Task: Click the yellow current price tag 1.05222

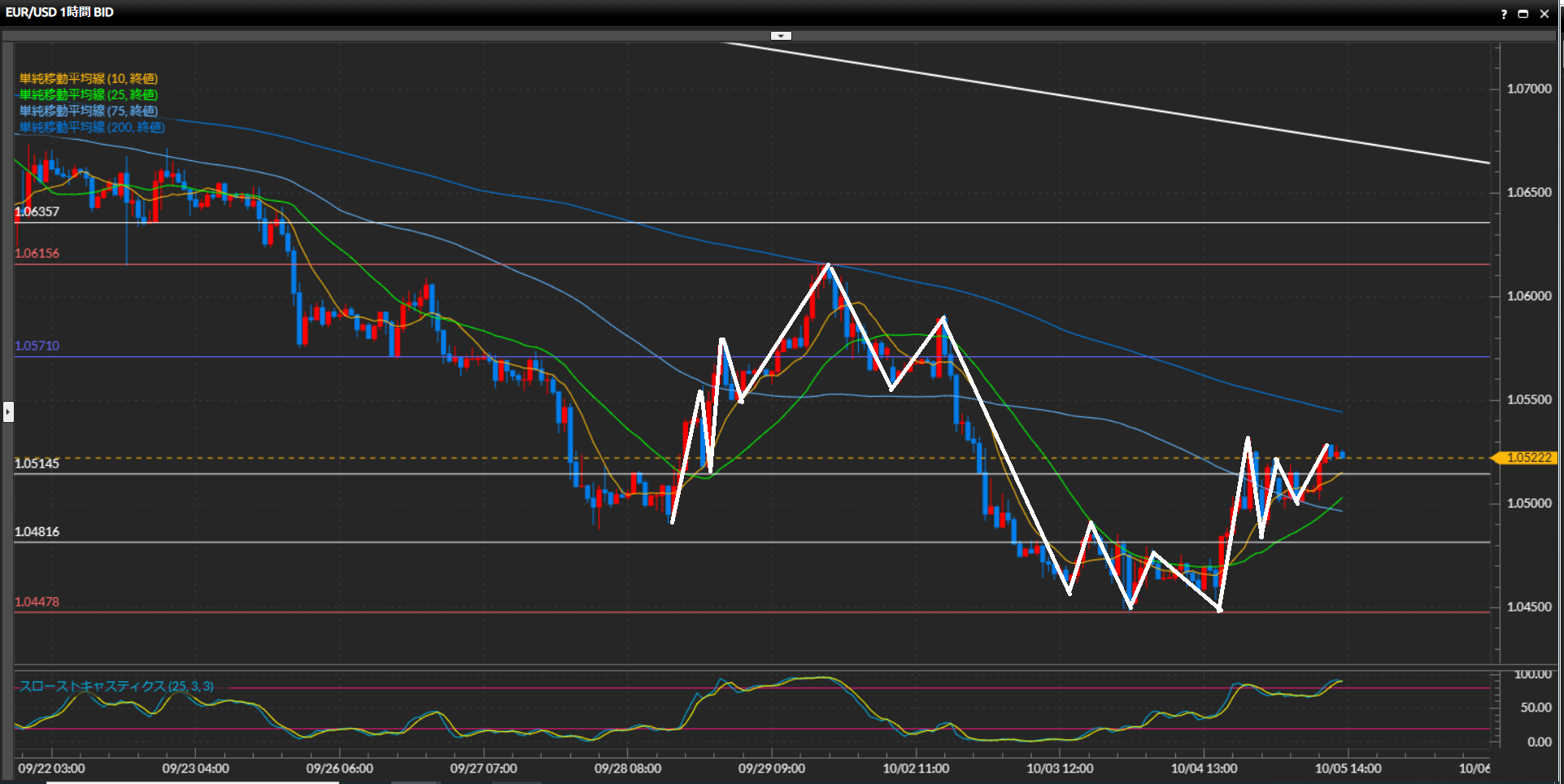Action: coord(1528,458)
